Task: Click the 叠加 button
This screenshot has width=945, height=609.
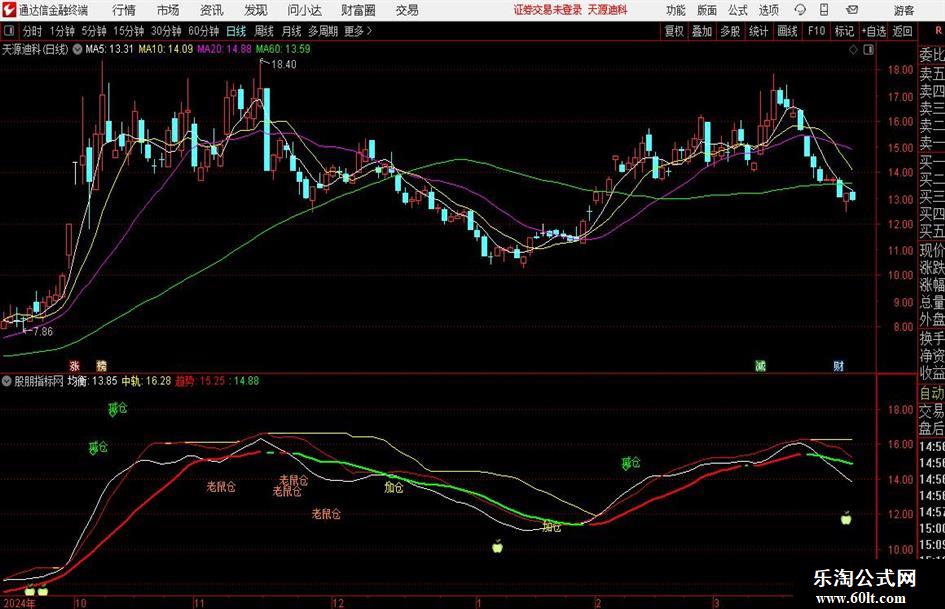Action: tap(702, 31)
